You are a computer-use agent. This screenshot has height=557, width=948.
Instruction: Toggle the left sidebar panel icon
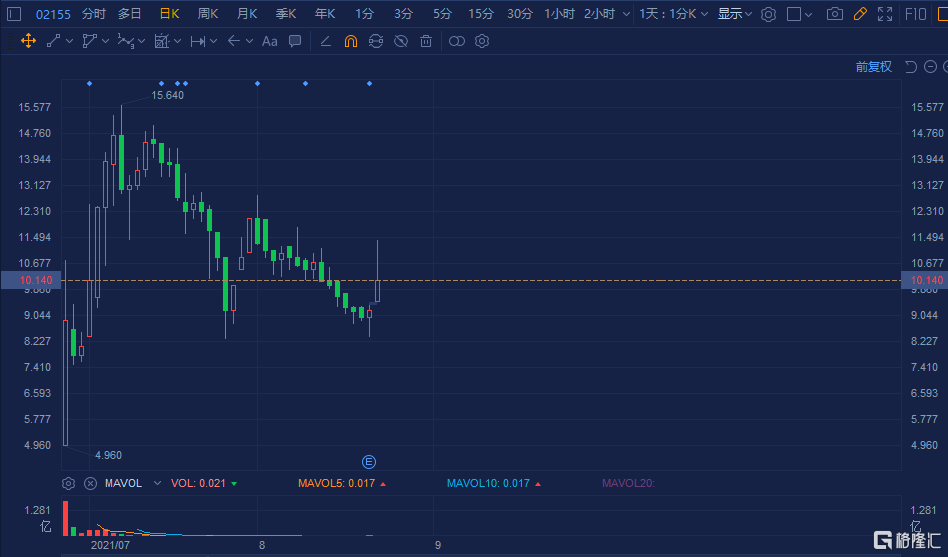(x=15, y=14)
